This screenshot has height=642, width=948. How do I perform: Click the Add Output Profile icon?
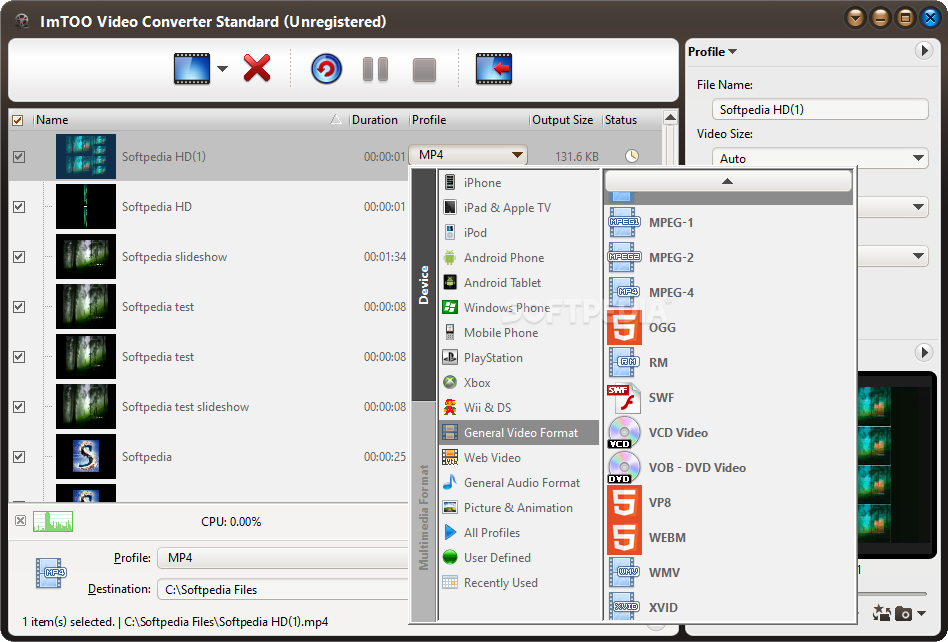[x=494, y=68]
